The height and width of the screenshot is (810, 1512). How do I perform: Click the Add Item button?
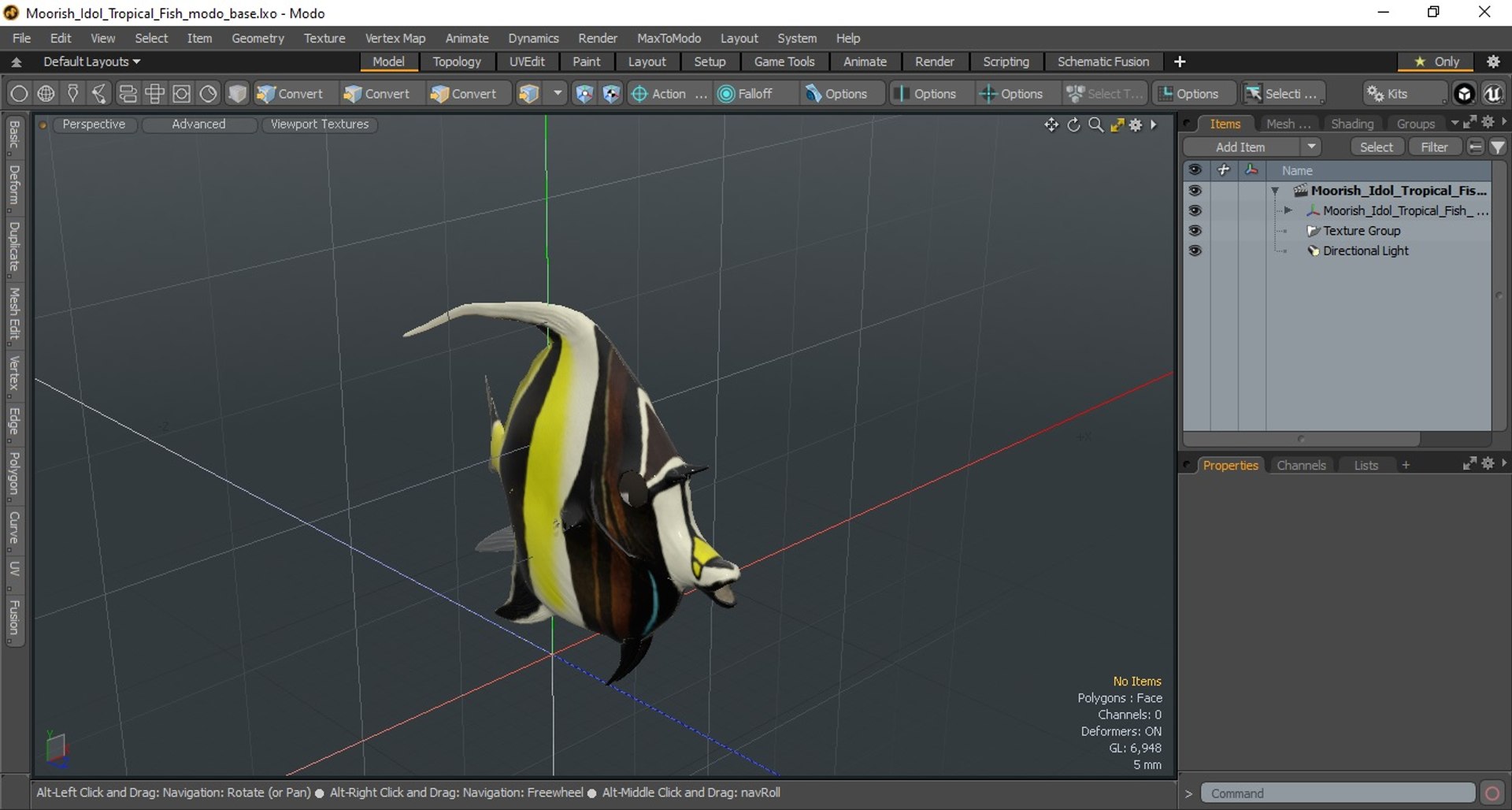pos(1240,147)
